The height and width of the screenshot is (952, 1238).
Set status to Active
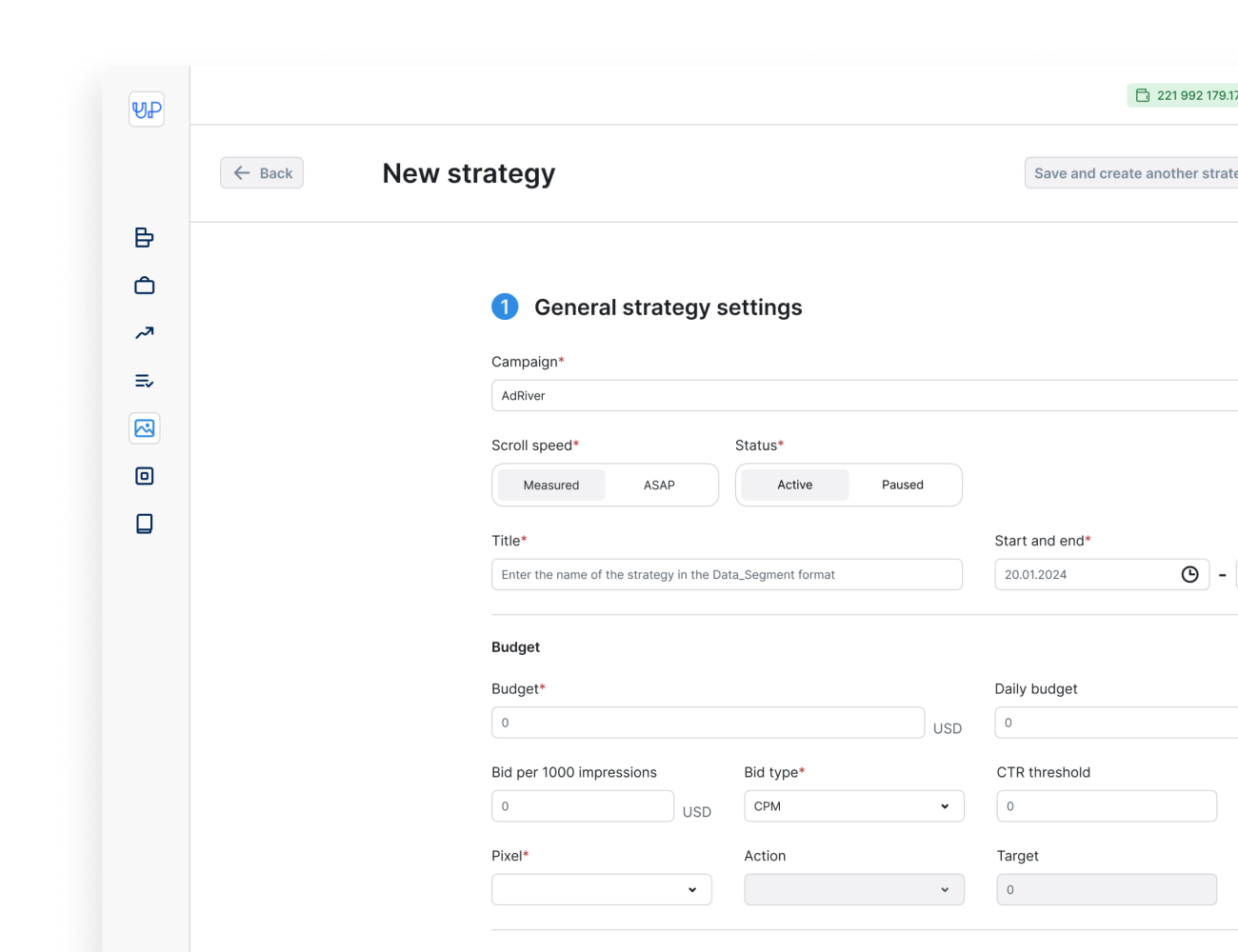coord(795,485)
